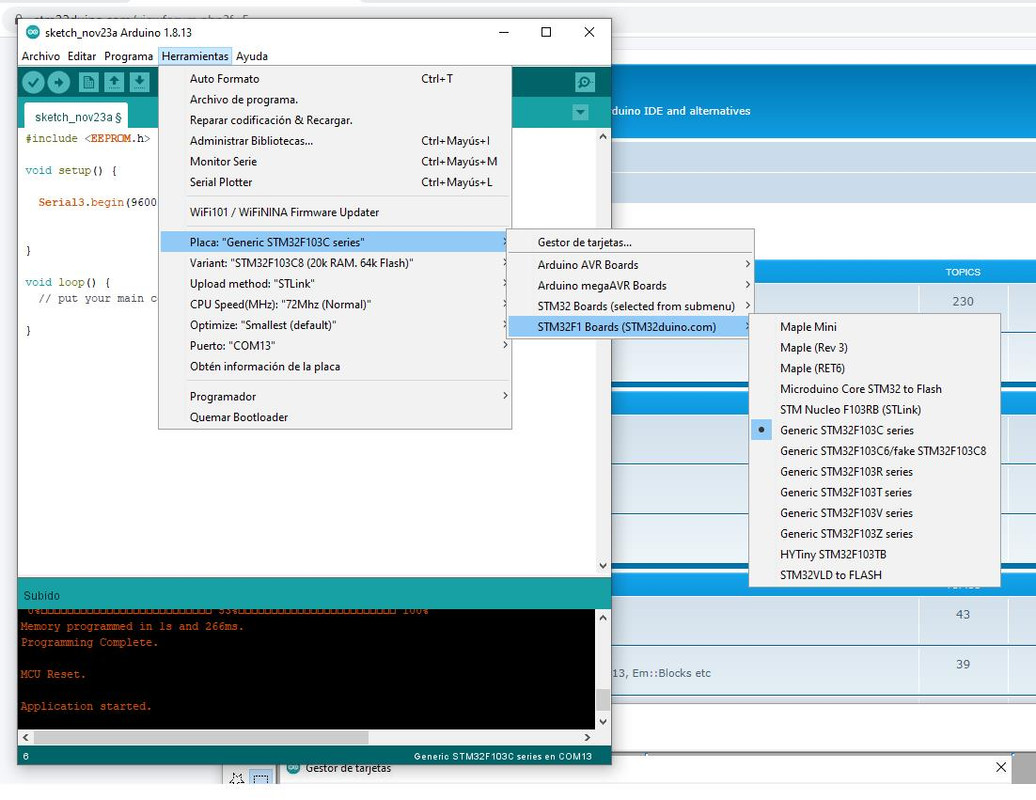Expand the Programador submenu
The width and height of the screenshot is (1036, 800).
tap(335, 396)
